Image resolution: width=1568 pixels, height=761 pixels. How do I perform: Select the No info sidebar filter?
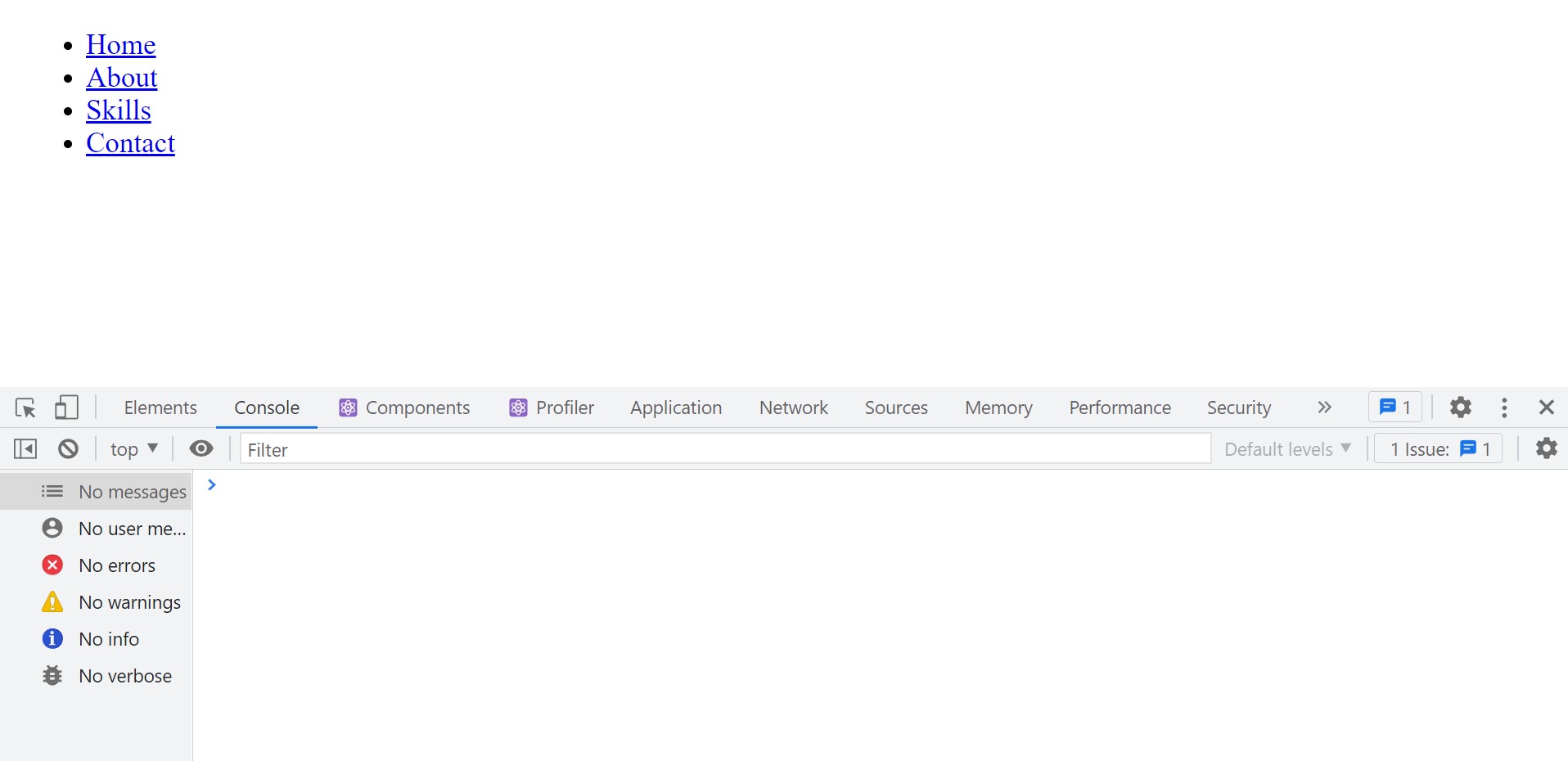point(96,639)
